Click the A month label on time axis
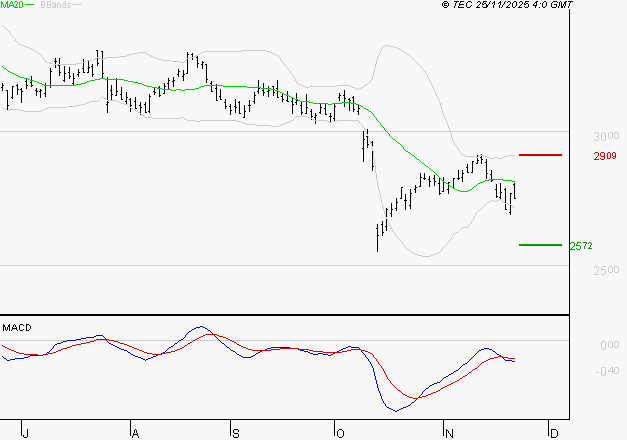 click(x=136, y=434)
